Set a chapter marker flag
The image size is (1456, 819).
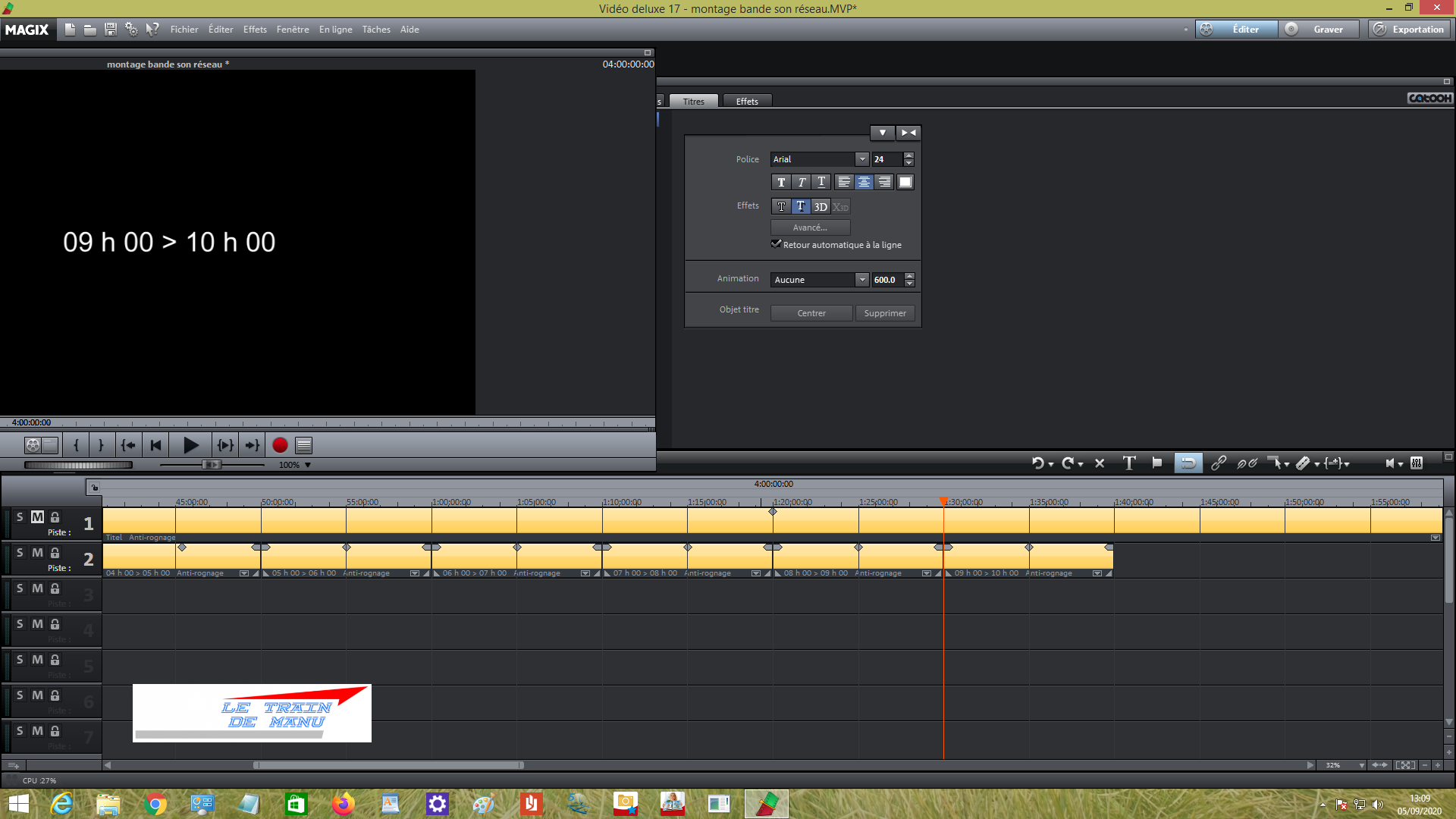tap(1156, 463)
